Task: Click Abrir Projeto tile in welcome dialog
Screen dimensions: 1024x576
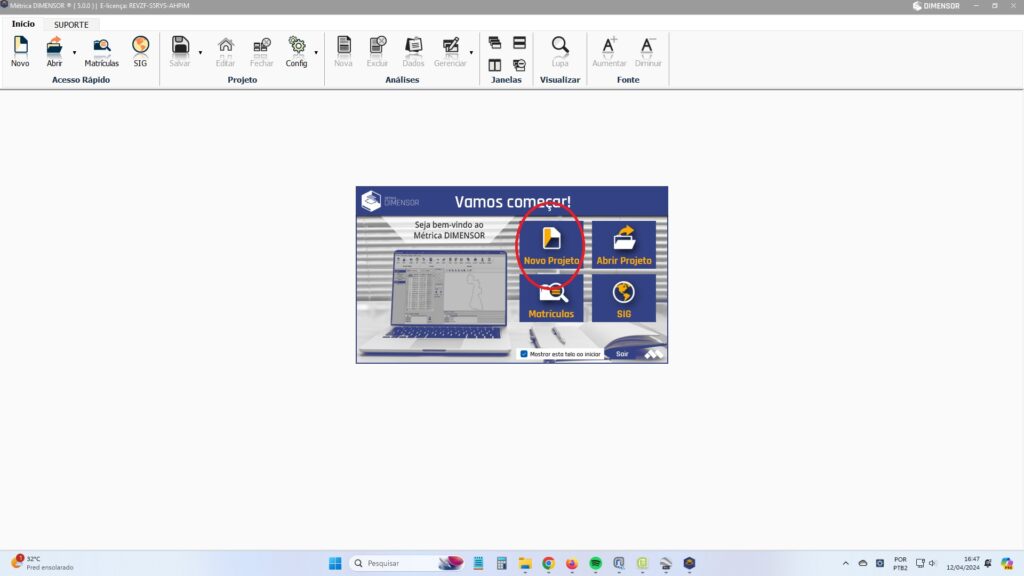Action: coord(624,244)
